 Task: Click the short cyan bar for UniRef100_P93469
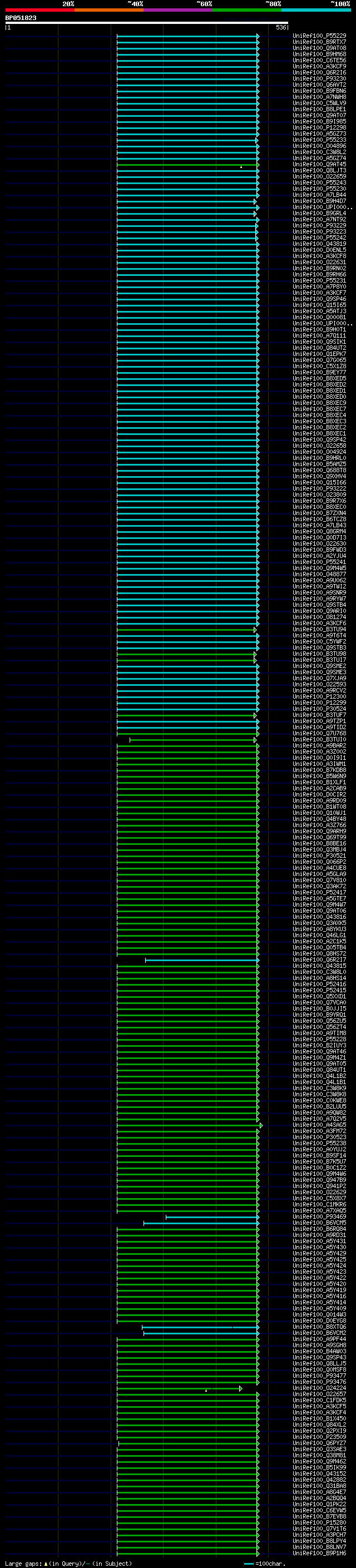(x=212, y=1217)
